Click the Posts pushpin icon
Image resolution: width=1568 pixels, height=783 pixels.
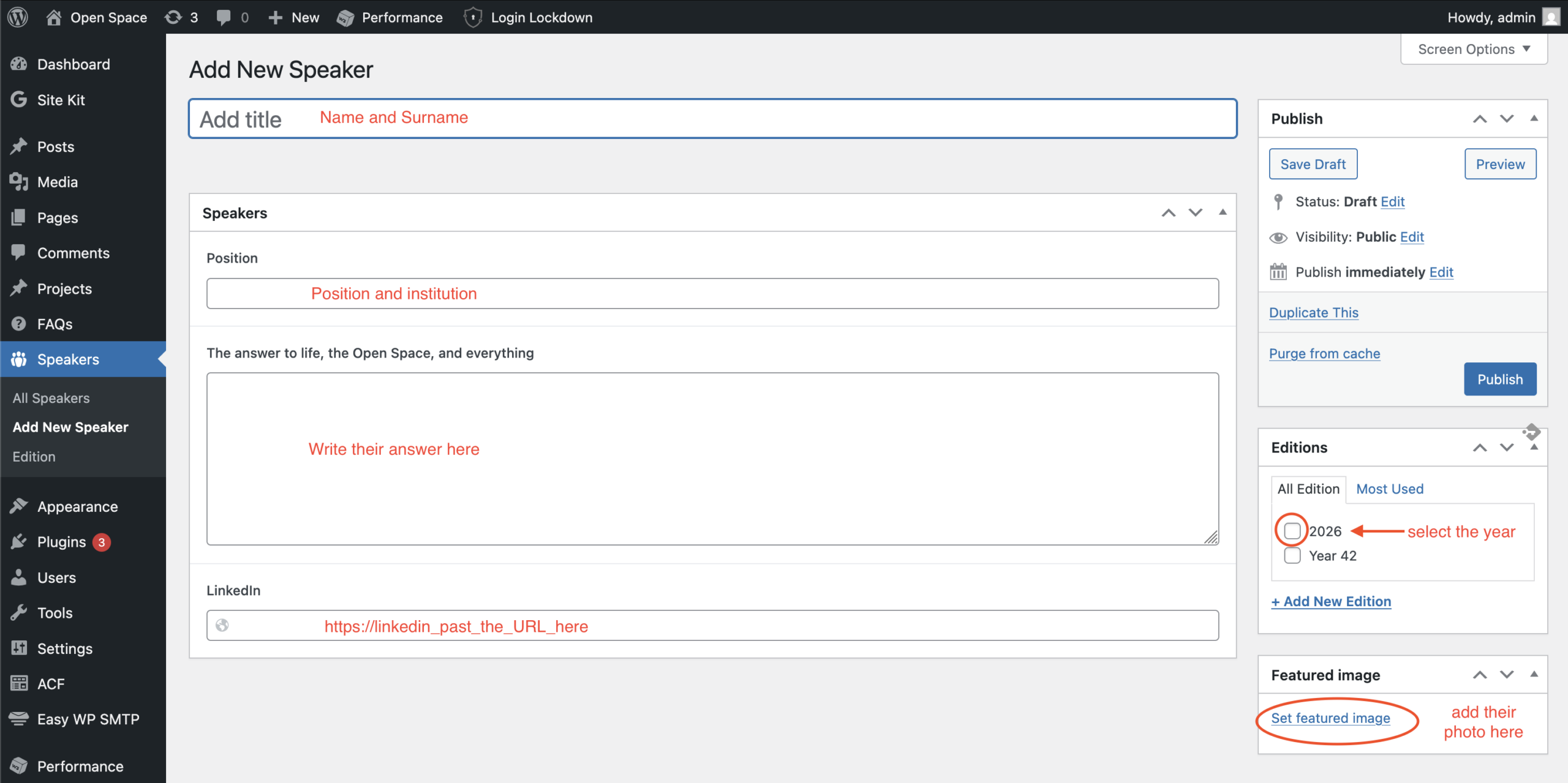(19, 147)
